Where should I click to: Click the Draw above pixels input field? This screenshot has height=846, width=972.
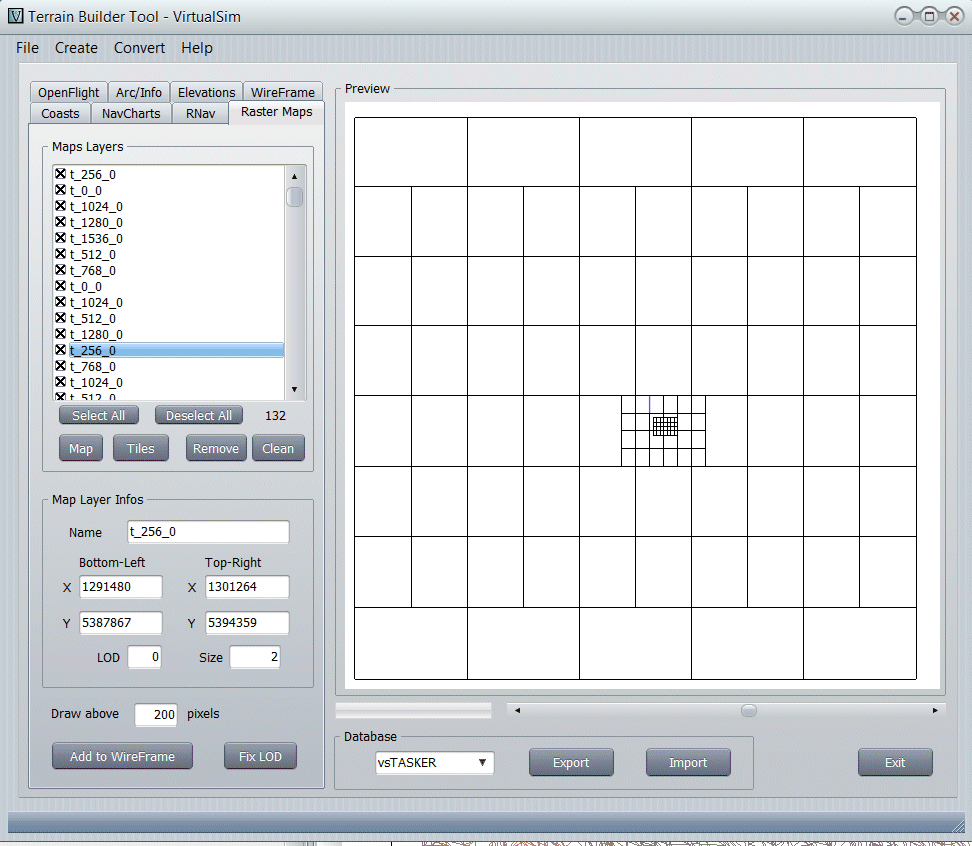point(155,714)
